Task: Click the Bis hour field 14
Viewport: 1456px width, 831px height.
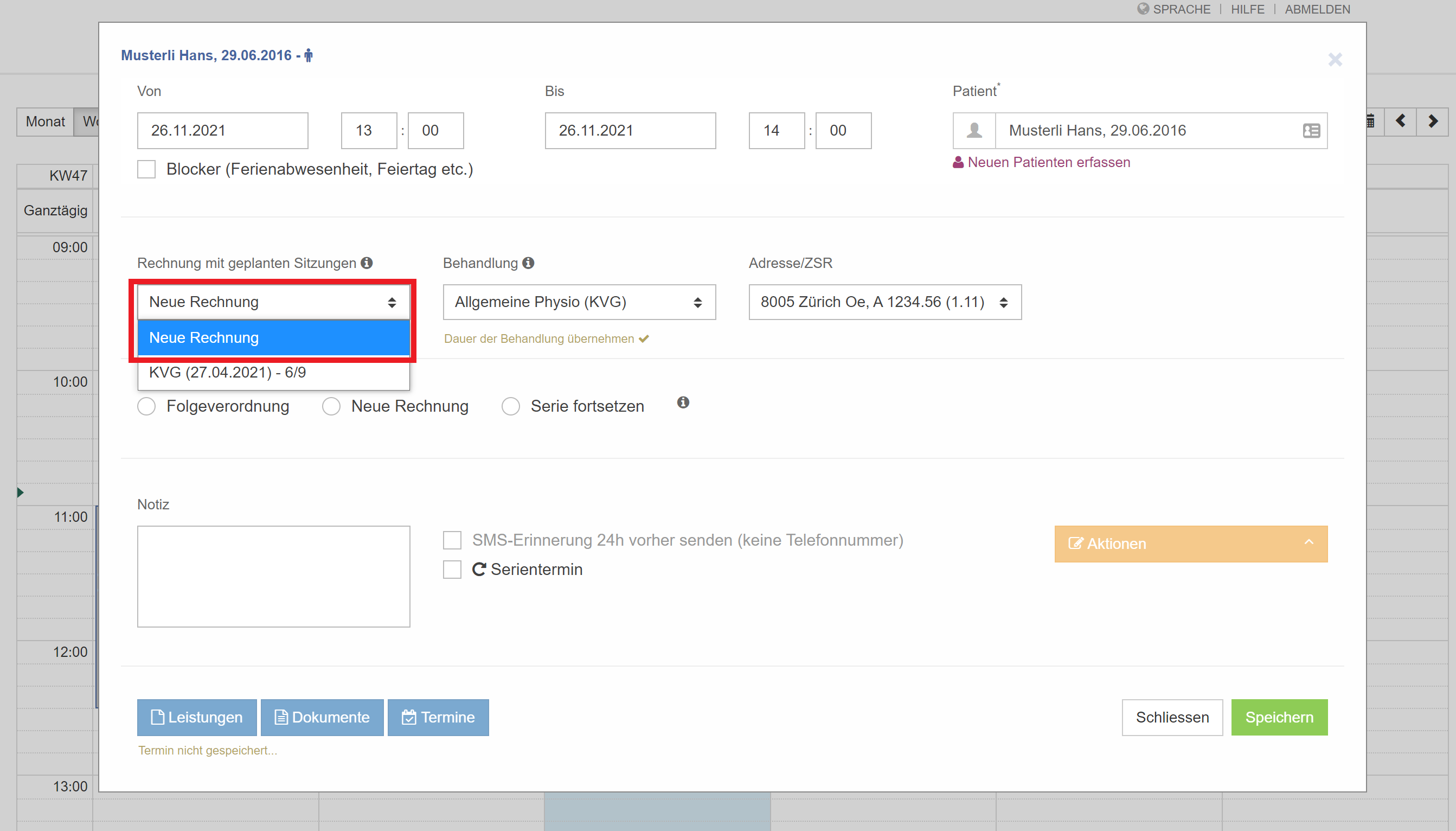Action: point(777,131)
